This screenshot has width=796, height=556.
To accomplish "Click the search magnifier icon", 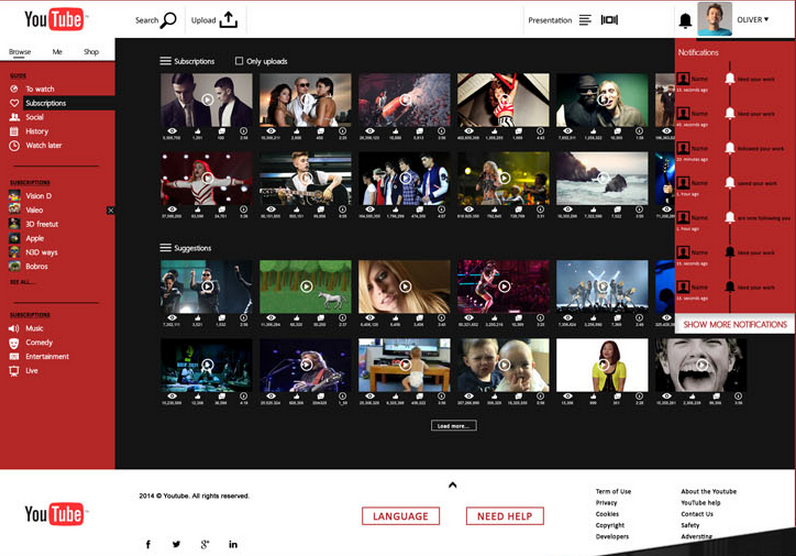I will pos(168,20).
